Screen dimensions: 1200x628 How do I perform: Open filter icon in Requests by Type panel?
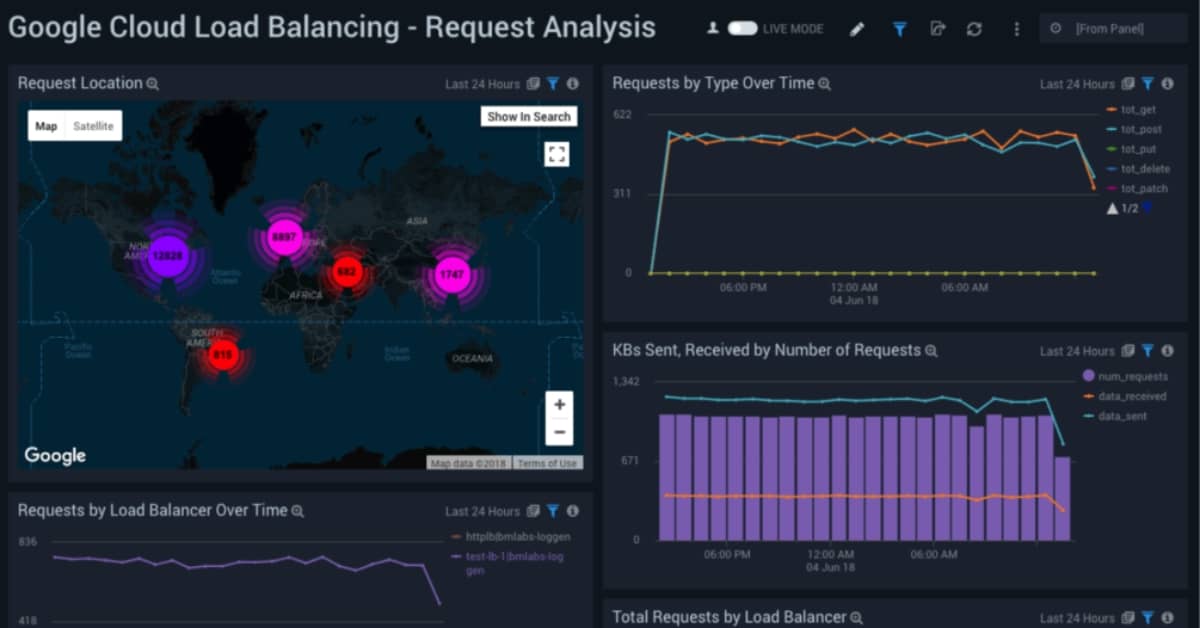coord(1148,84)
